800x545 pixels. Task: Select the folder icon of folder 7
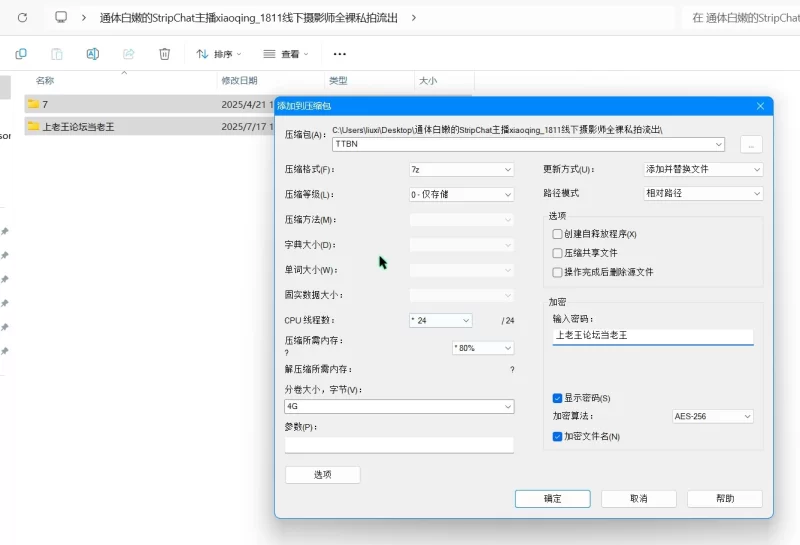pyautogui.click(x=34, y=104)
